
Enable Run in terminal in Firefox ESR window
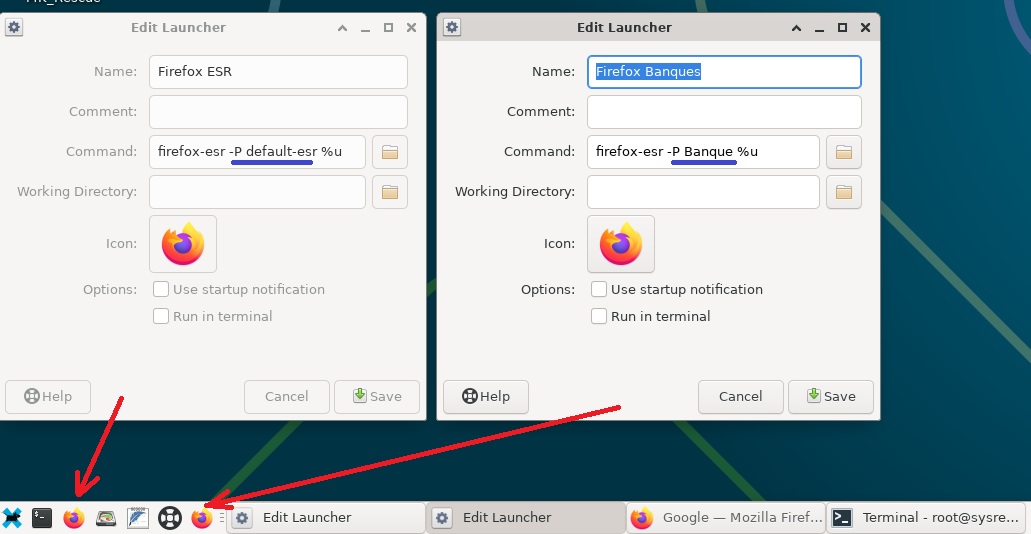pos(160,316)
